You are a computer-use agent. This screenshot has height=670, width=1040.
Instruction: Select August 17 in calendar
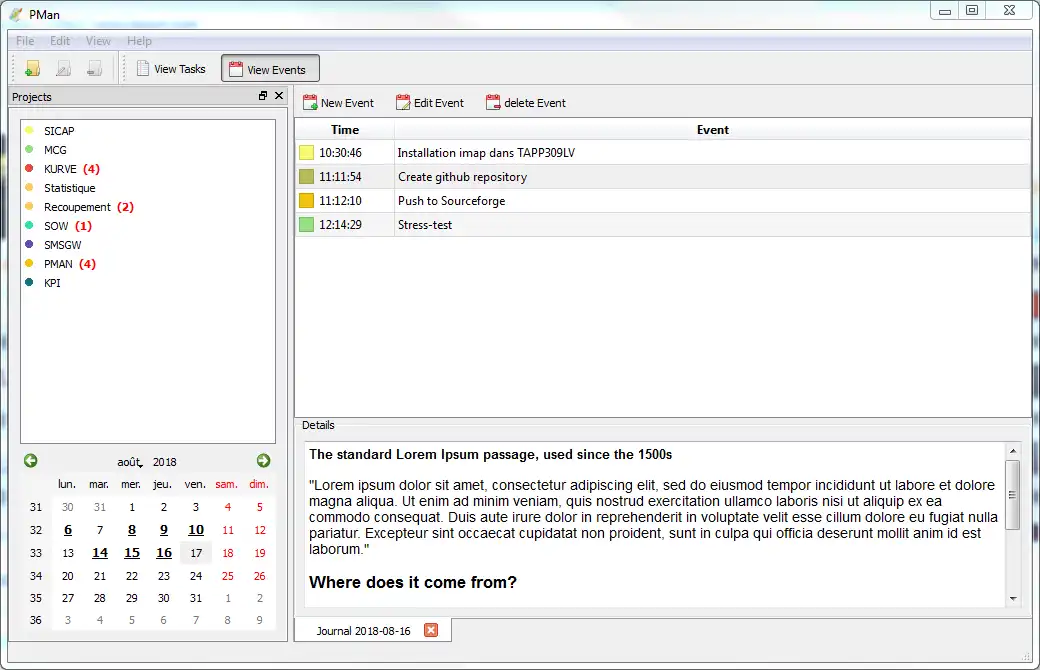point(196,553)
